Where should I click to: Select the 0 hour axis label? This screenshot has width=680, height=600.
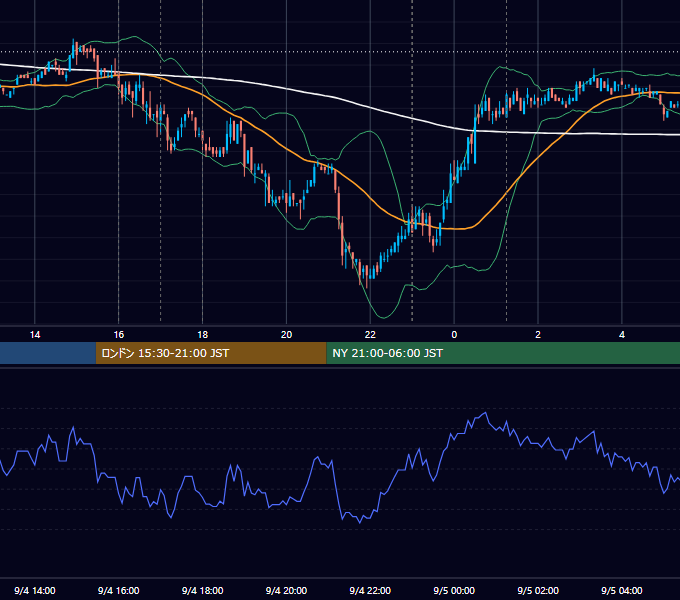(x=454, y=335)
